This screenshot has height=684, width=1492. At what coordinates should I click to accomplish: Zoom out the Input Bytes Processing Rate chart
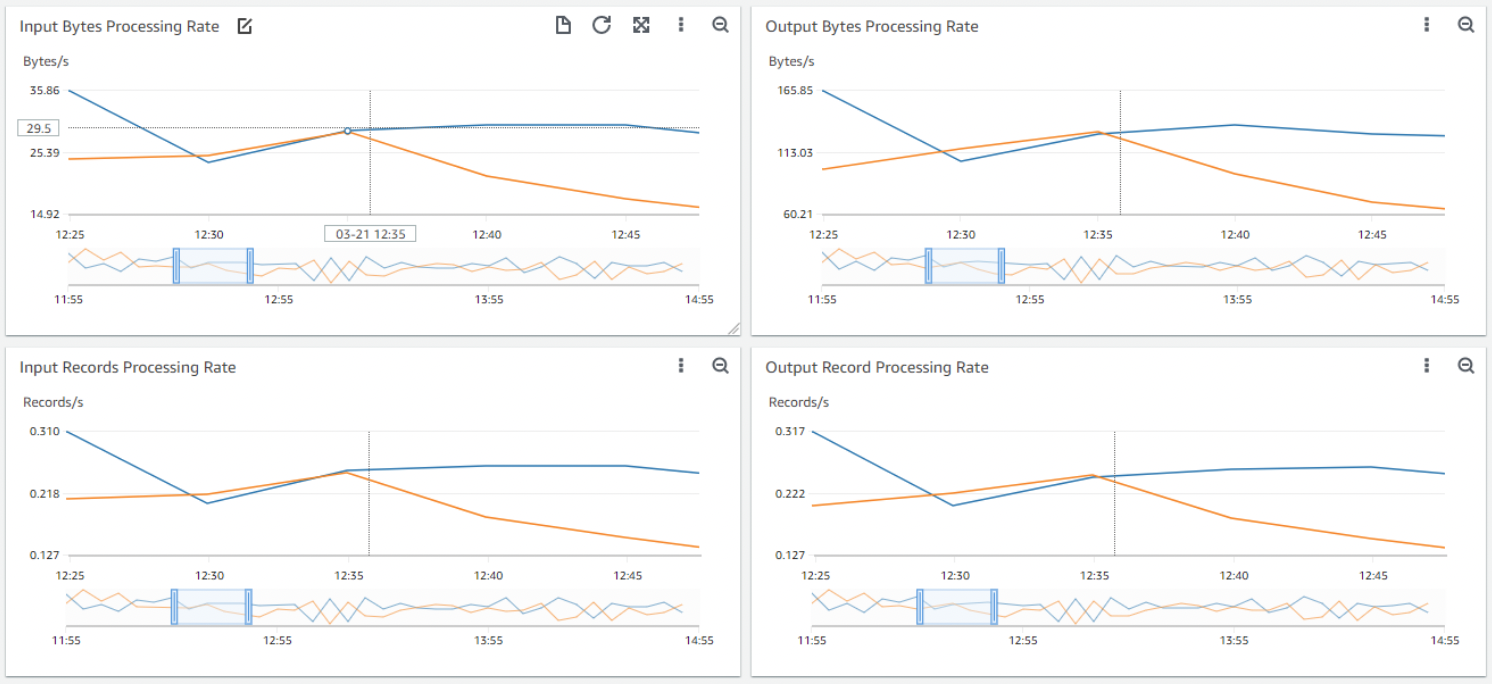pyautogui.click(x=720, y=24)
